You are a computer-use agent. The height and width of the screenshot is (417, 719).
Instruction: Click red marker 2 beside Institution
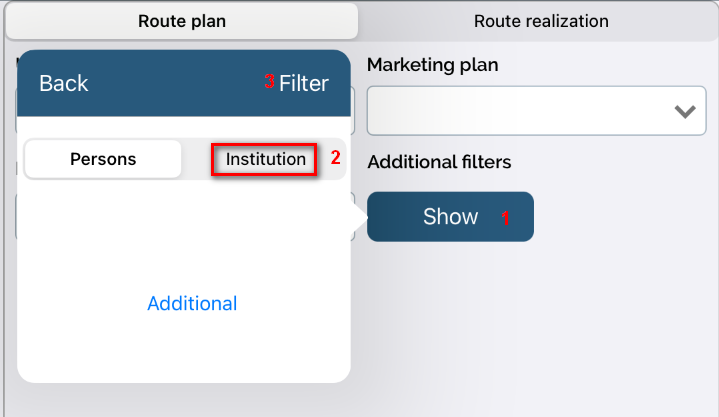(336, 158)
